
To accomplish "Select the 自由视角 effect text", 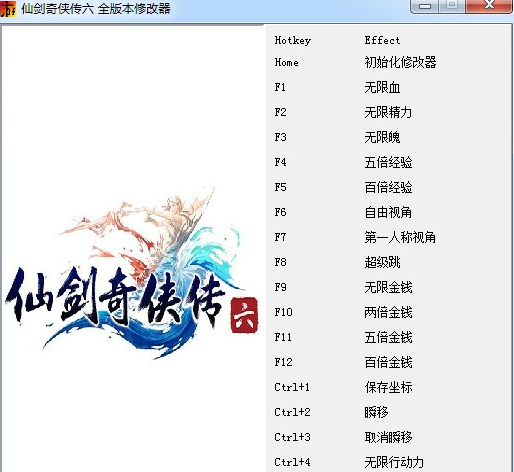I will pos(388,212).
